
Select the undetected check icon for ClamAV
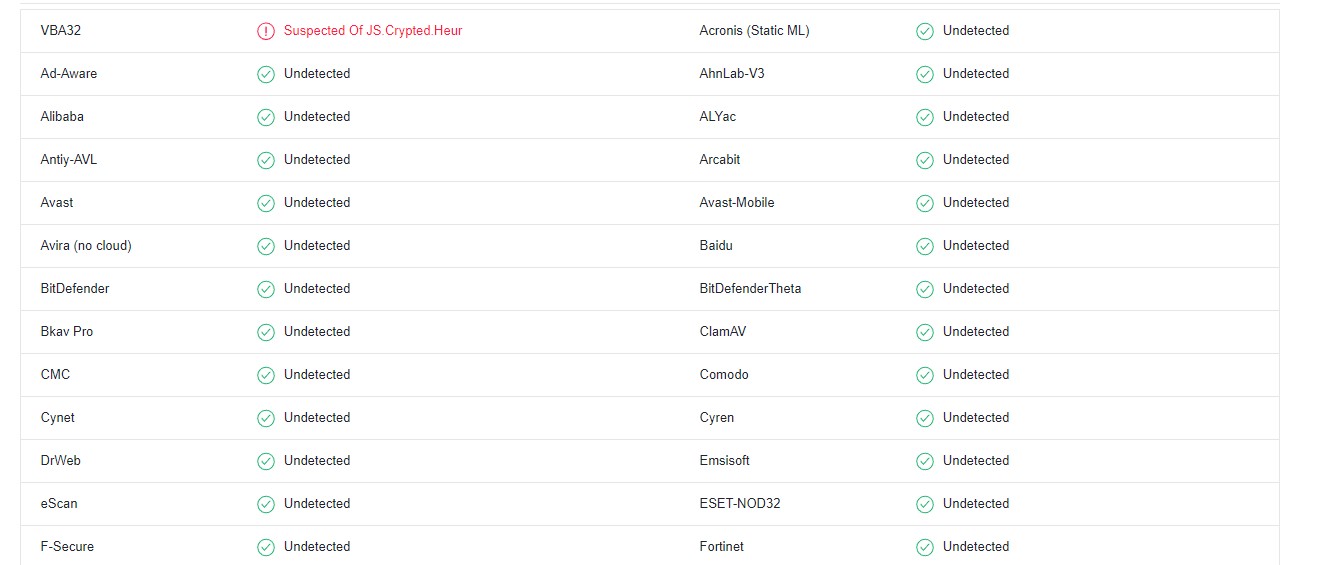(x=925, y=332)
